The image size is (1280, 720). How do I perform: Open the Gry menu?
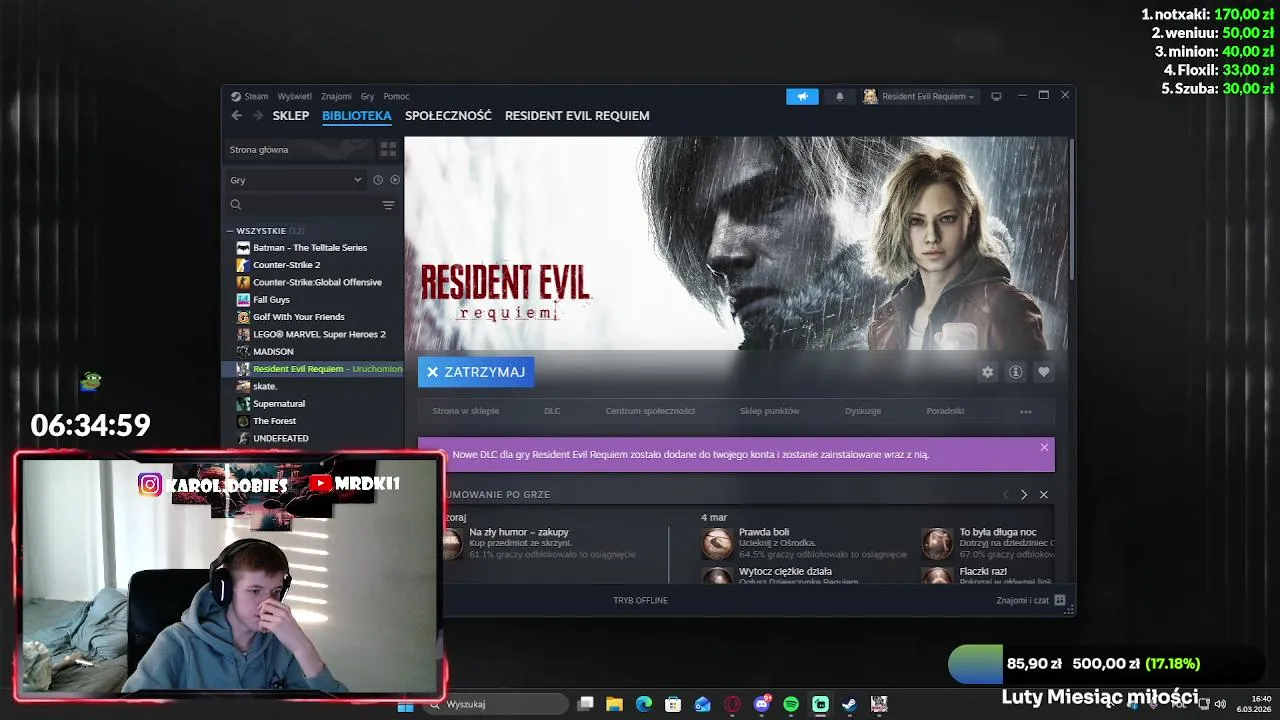coord(367,97)
